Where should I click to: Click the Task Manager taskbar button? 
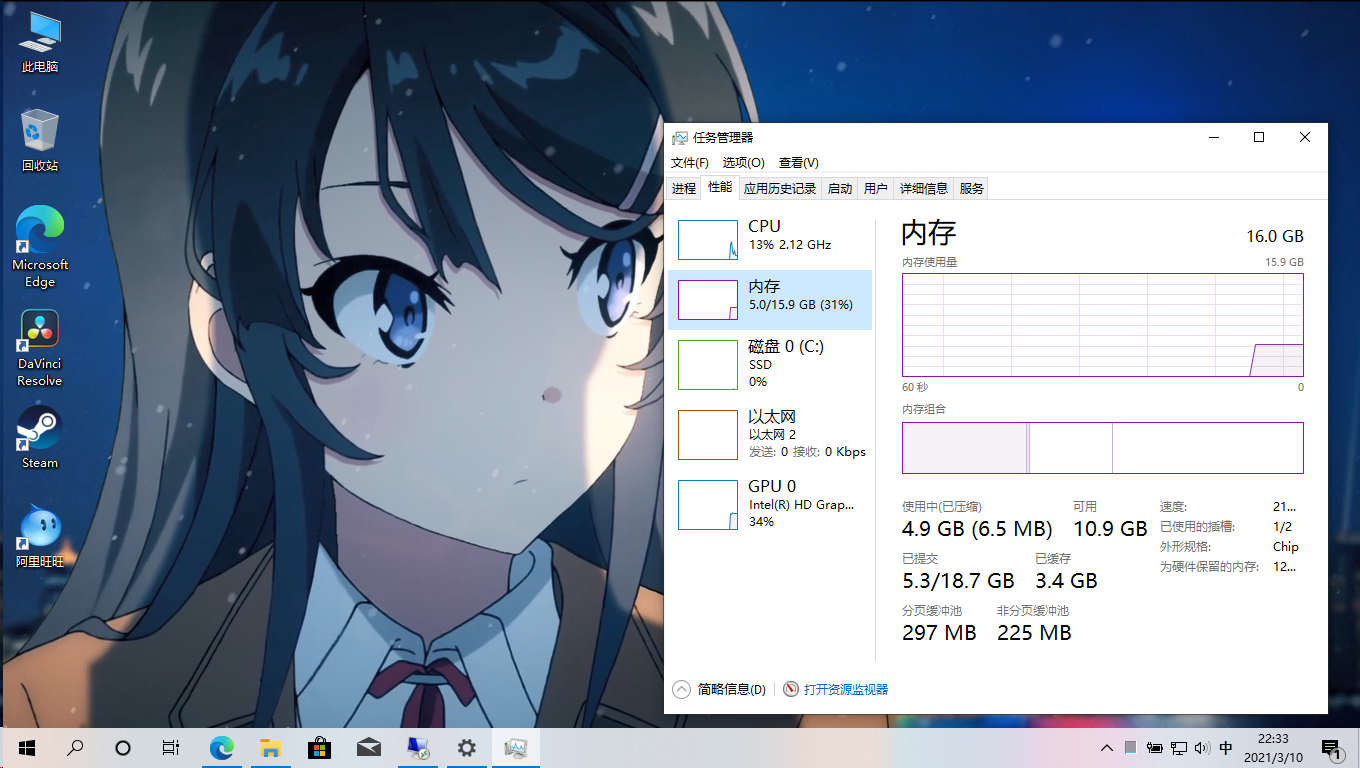coord(516,747)
